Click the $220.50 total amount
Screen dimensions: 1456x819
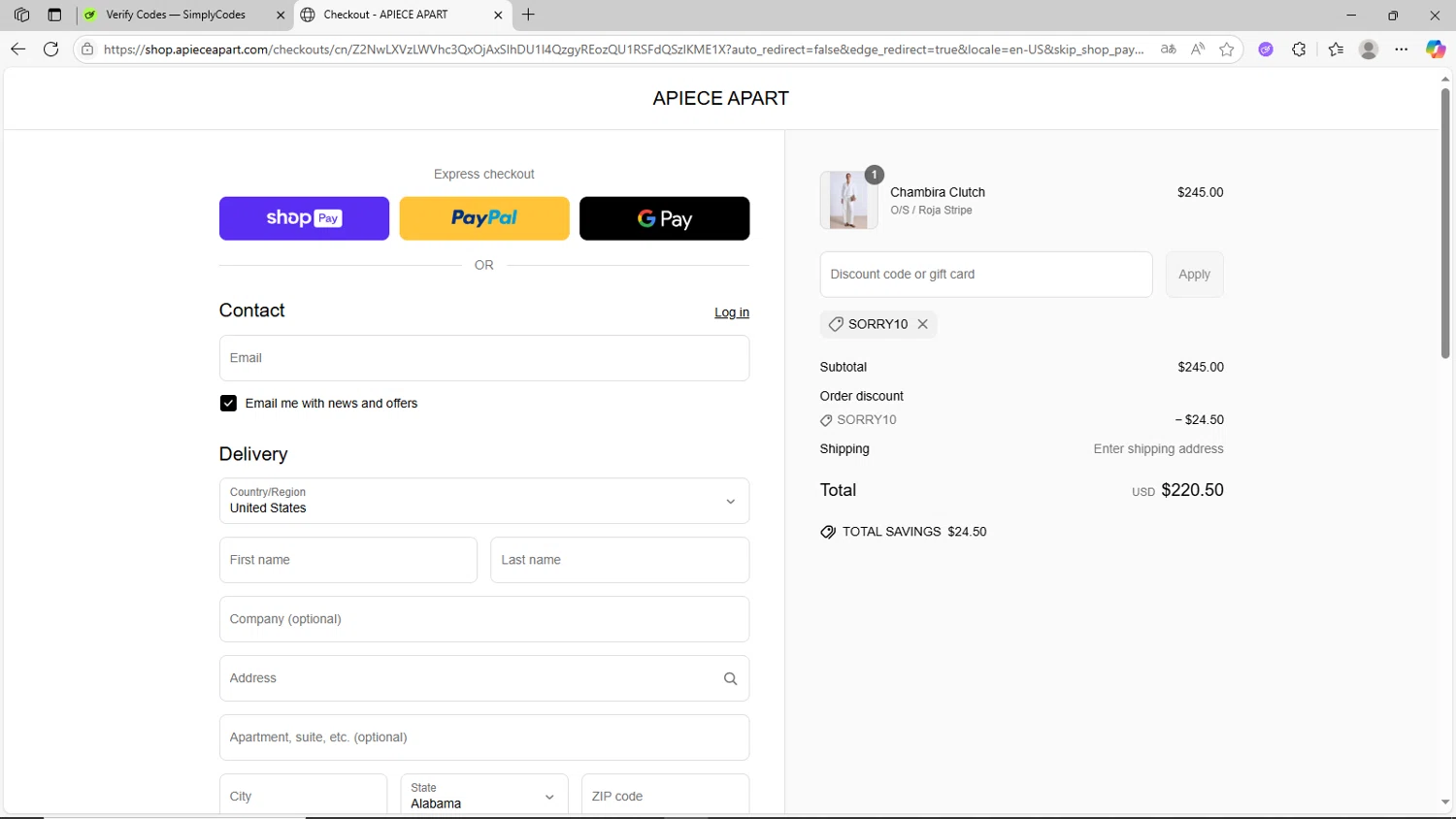tap(1192, 490)
